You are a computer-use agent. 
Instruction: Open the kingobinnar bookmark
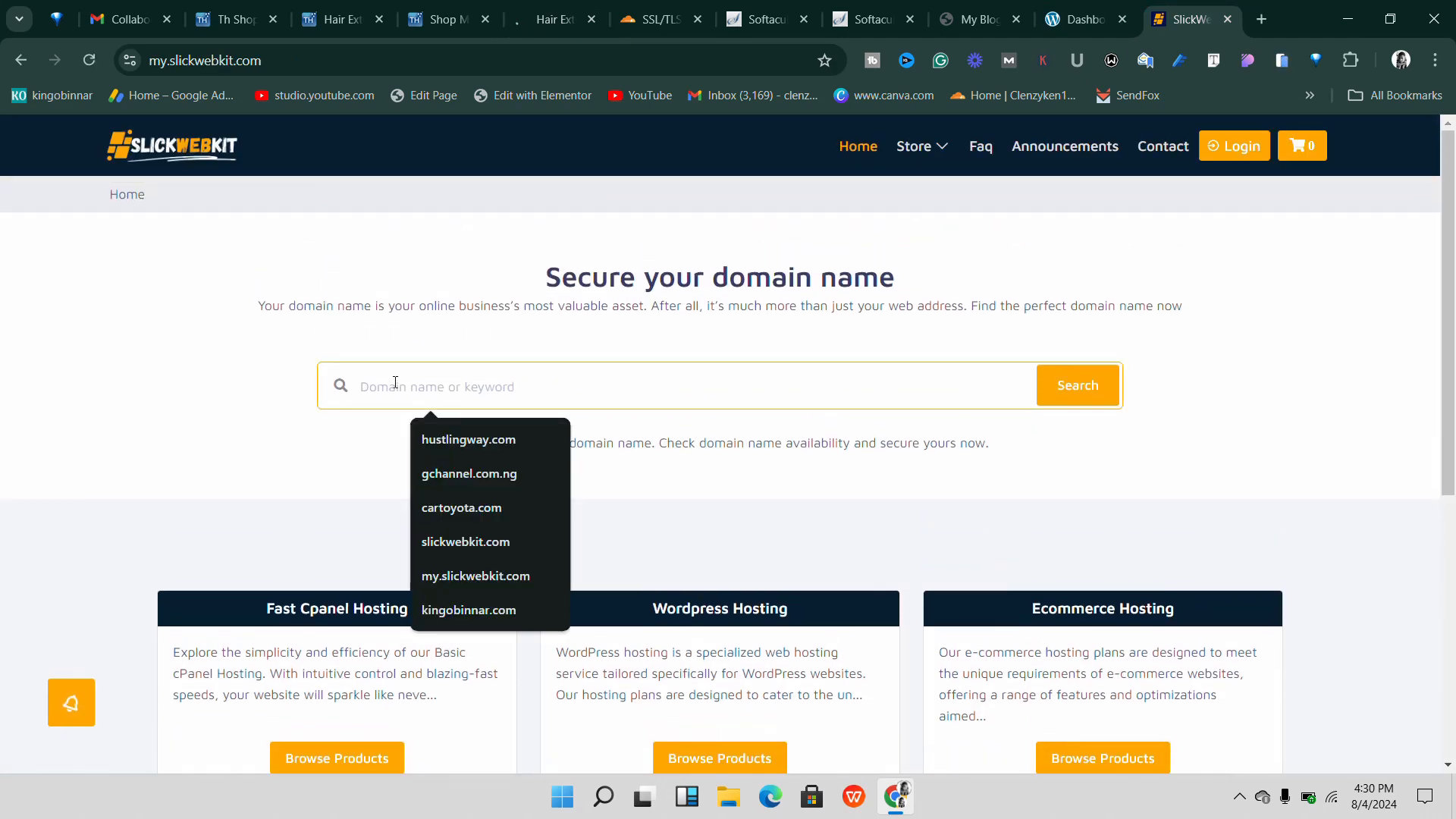coord(52,96)
